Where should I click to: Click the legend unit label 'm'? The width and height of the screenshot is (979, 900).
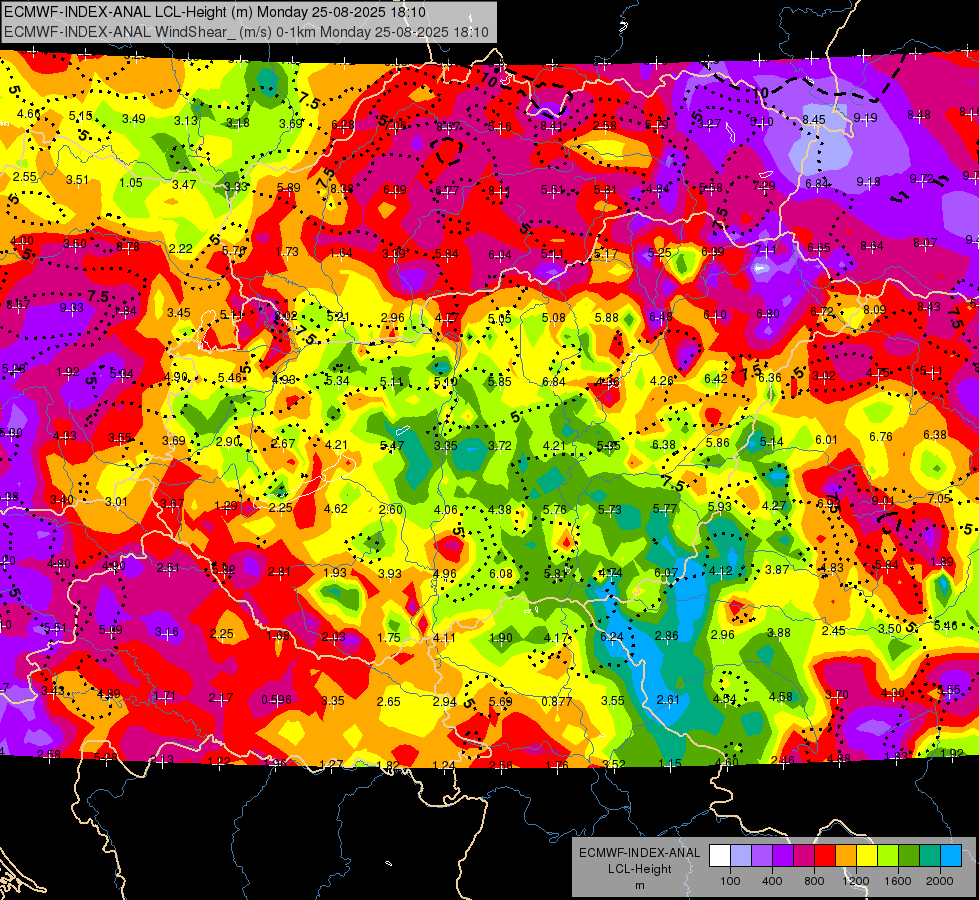[x=639, y=886]
